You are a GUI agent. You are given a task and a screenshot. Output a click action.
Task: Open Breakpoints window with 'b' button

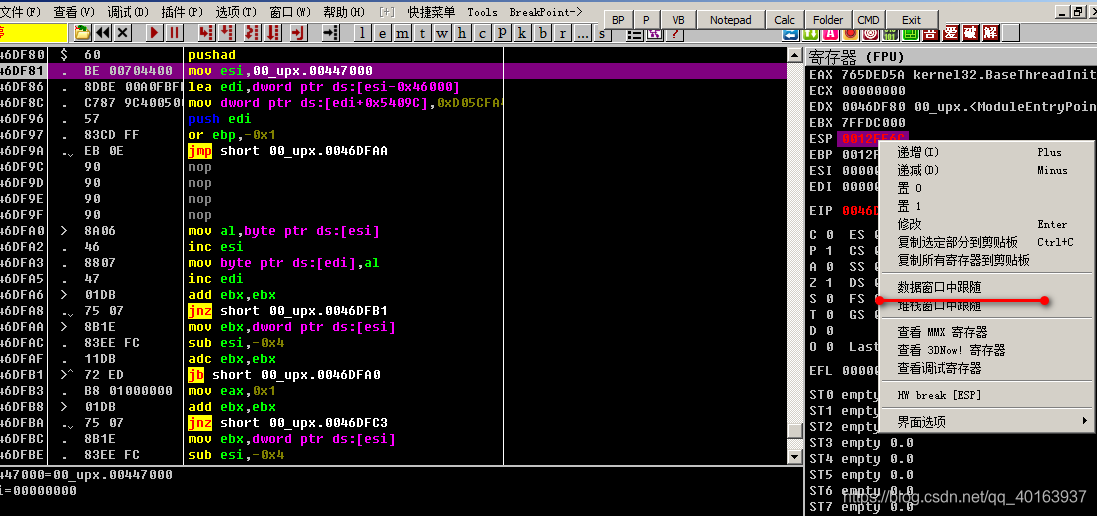[542, 33]
